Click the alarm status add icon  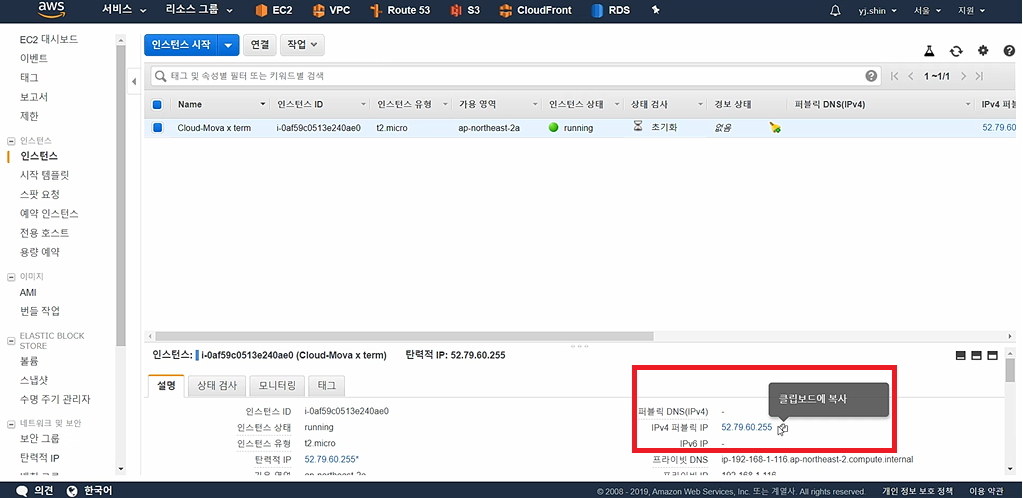[775, 128]
